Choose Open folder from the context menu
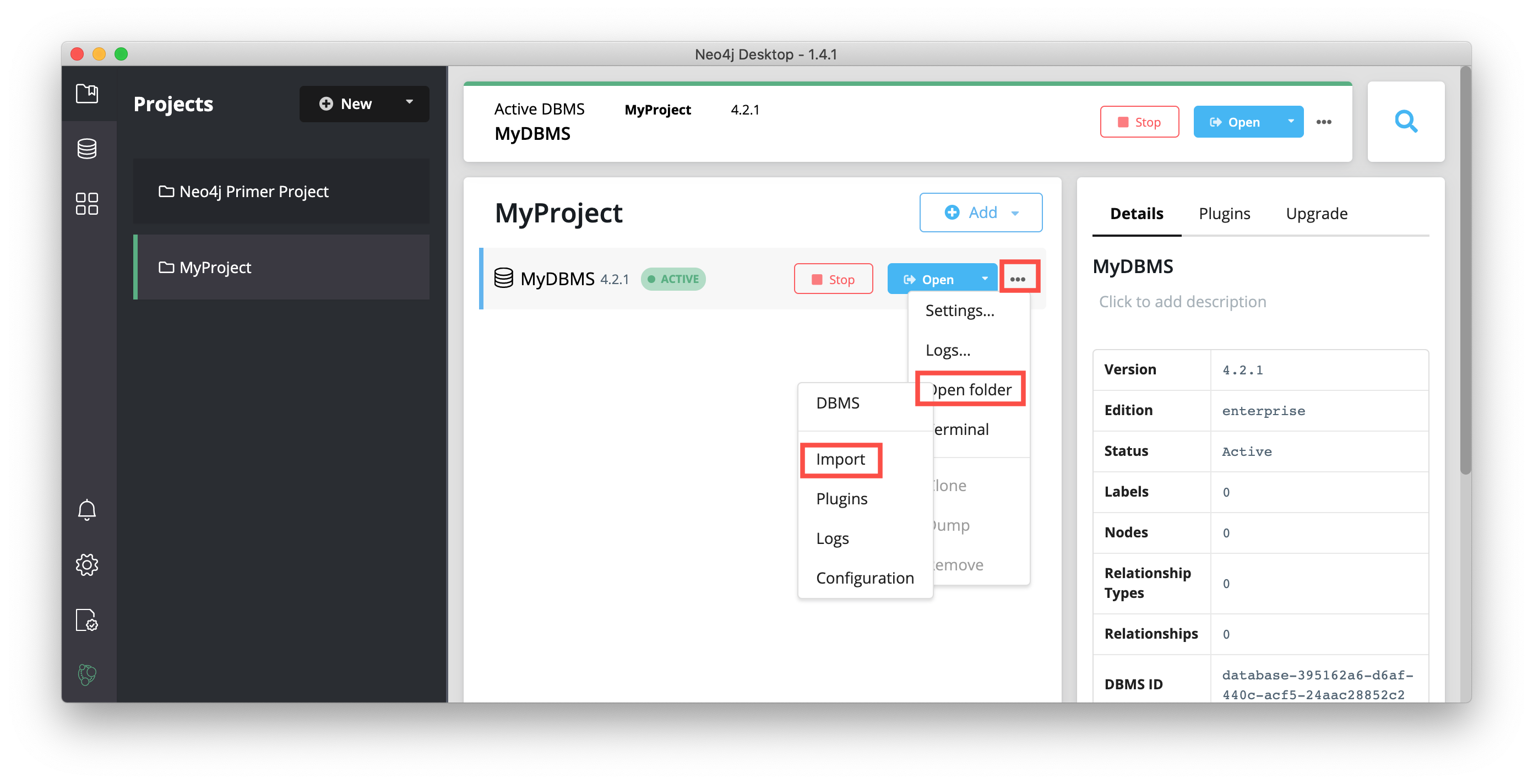Viewport: 1533px width, 784px height. tap(971, 389)
